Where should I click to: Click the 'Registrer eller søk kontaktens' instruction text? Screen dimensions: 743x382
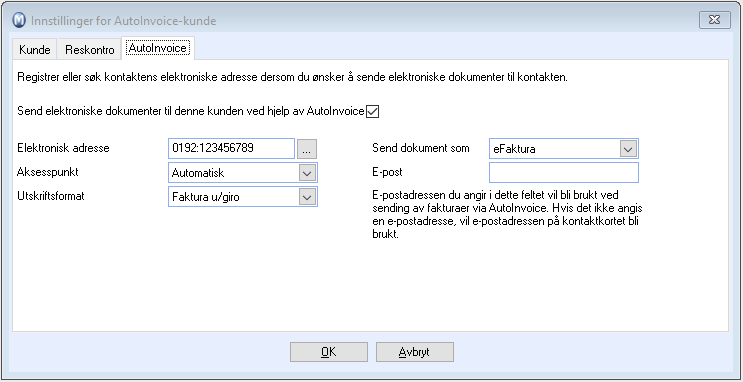(x=292, y=77)
